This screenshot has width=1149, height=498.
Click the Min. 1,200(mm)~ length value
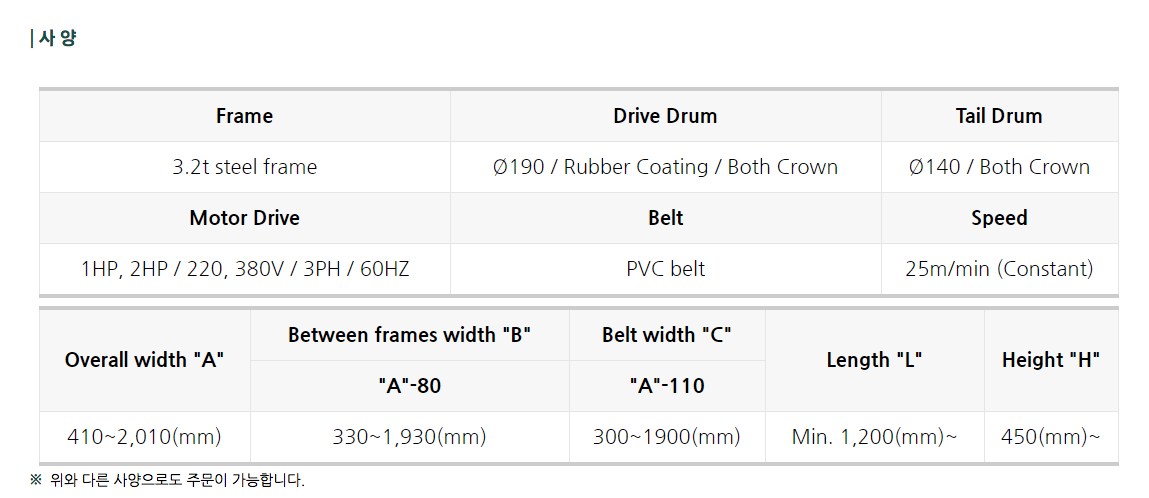pos(874,437)
